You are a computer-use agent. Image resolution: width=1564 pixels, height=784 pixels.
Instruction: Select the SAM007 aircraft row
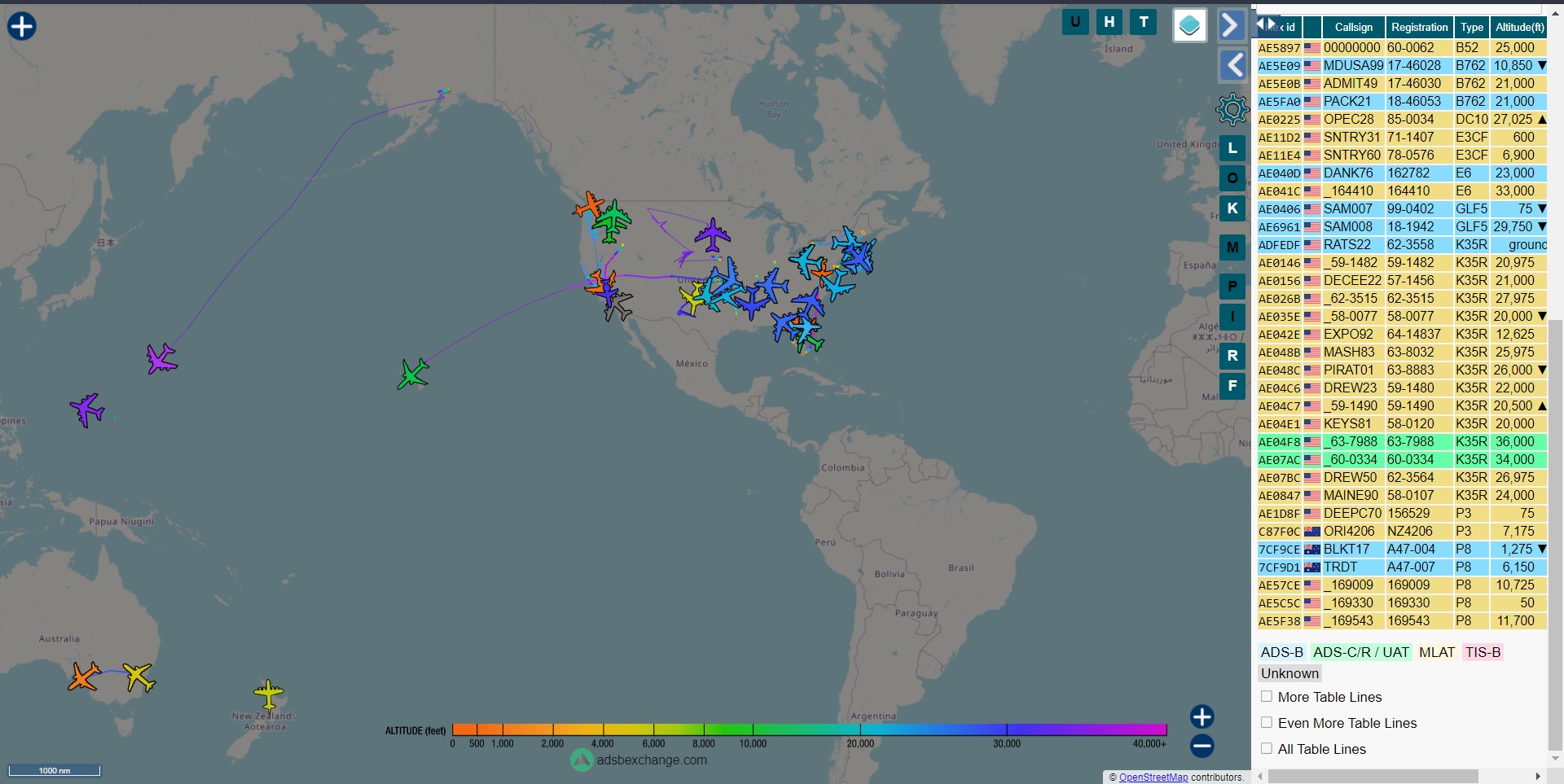1402,208
